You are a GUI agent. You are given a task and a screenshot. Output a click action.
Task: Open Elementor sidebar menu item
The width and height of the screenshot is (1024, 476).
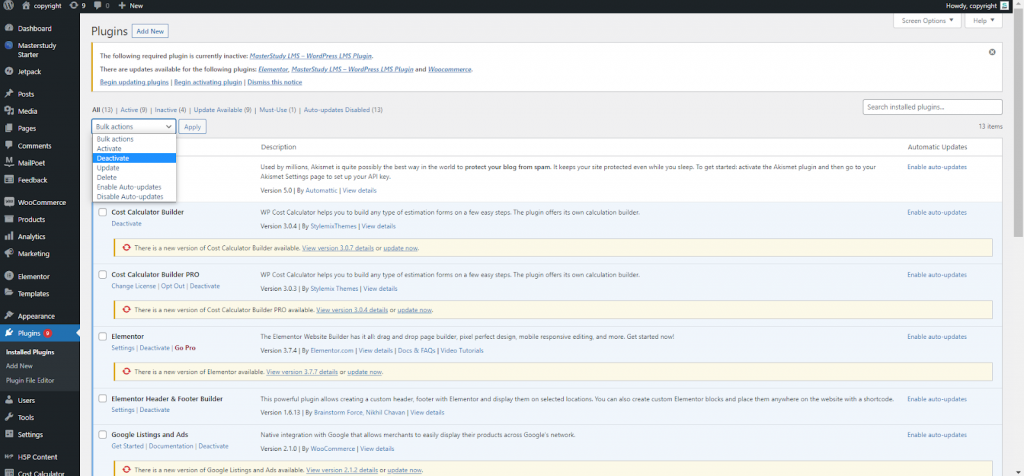pyautogui.click(x=34, y=275)
